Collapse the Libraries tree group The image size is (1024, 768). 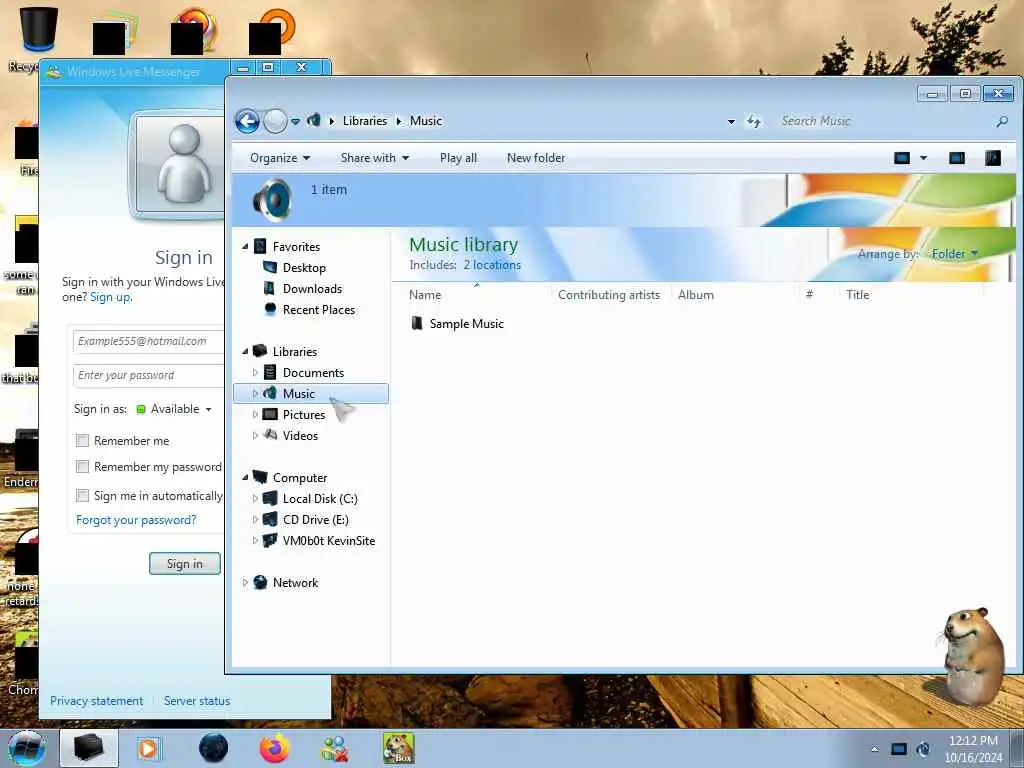click(246, 351)
